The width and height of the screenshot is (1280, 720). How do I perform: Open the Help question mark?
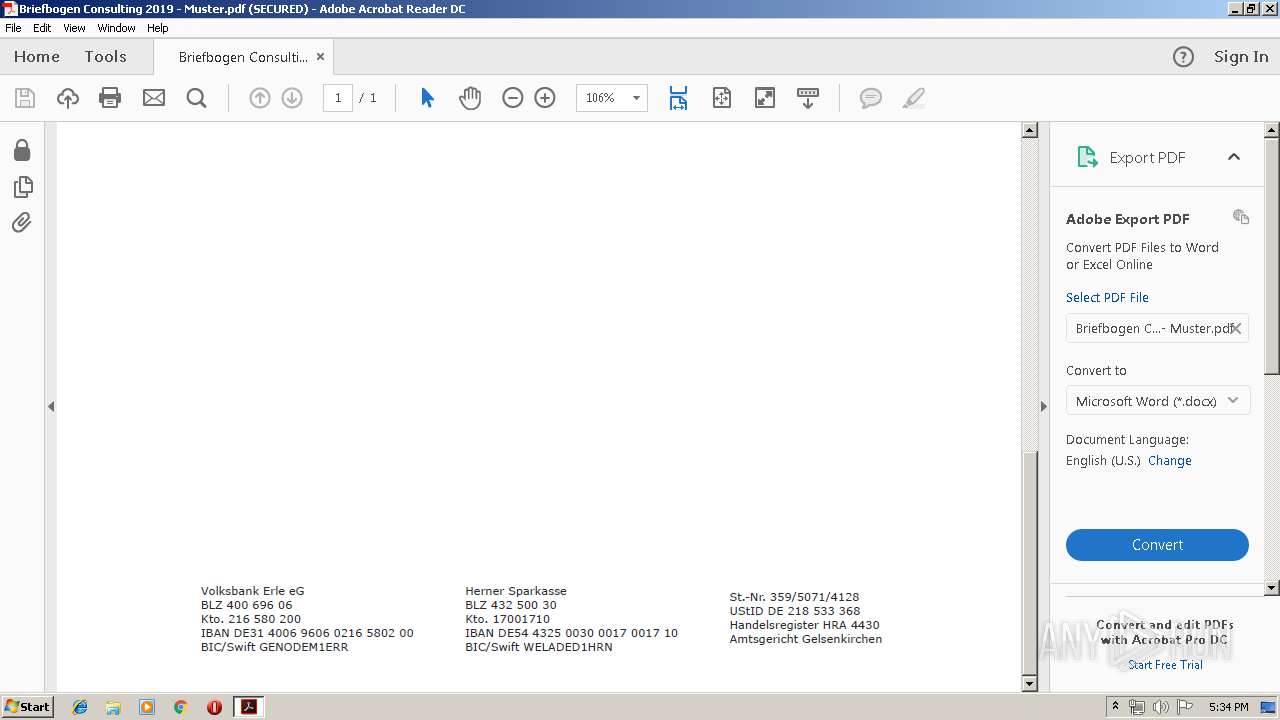(1183, 57)
